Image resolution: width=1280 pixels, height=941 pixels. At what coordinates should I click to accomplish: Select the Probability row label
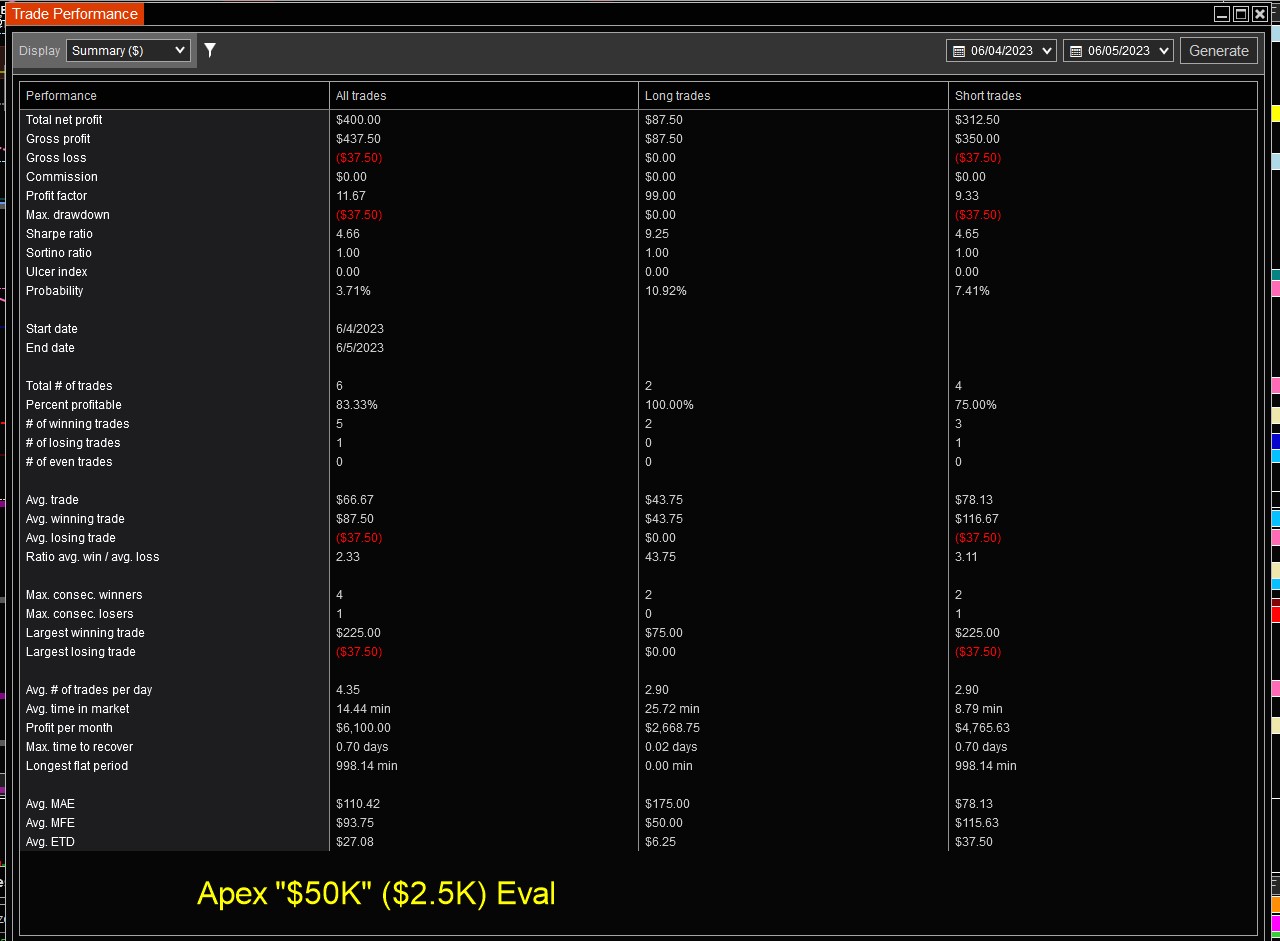coord(55,291)
